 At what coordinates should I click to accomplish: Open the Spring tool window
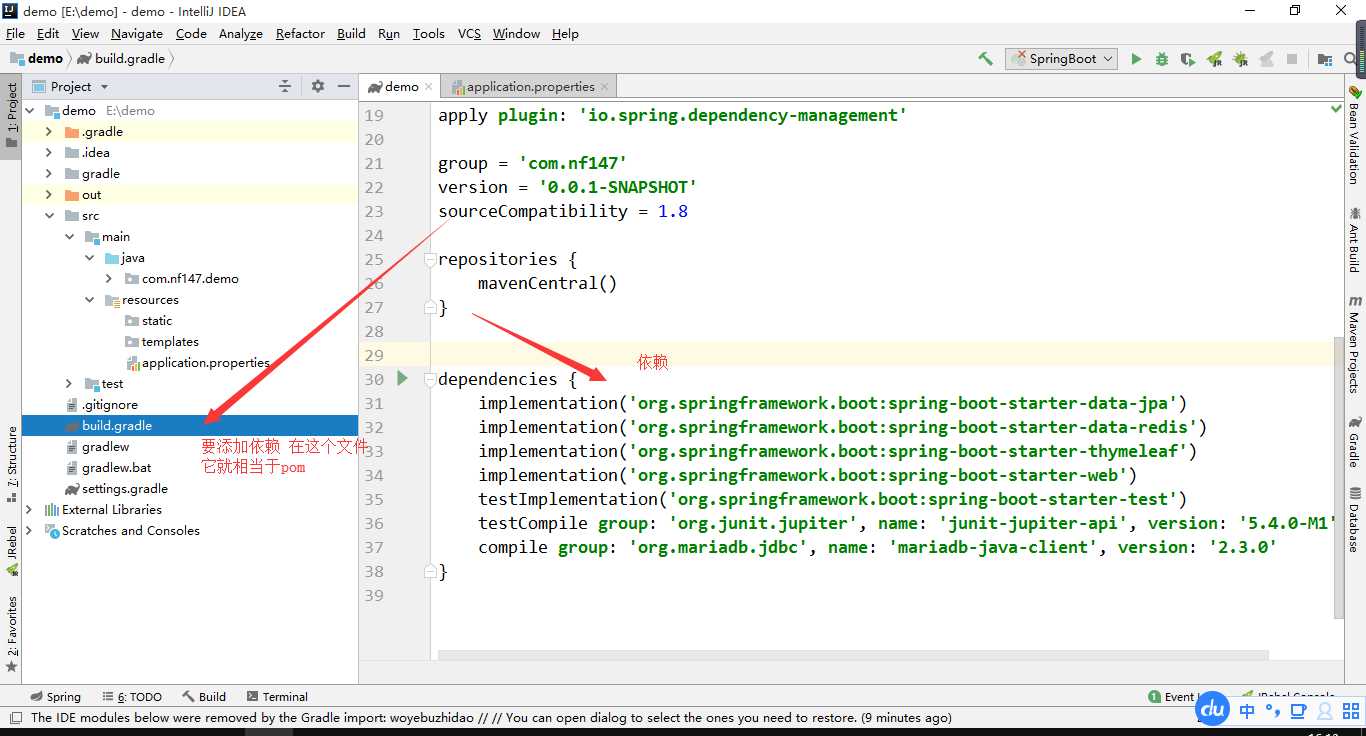point(55,697)
